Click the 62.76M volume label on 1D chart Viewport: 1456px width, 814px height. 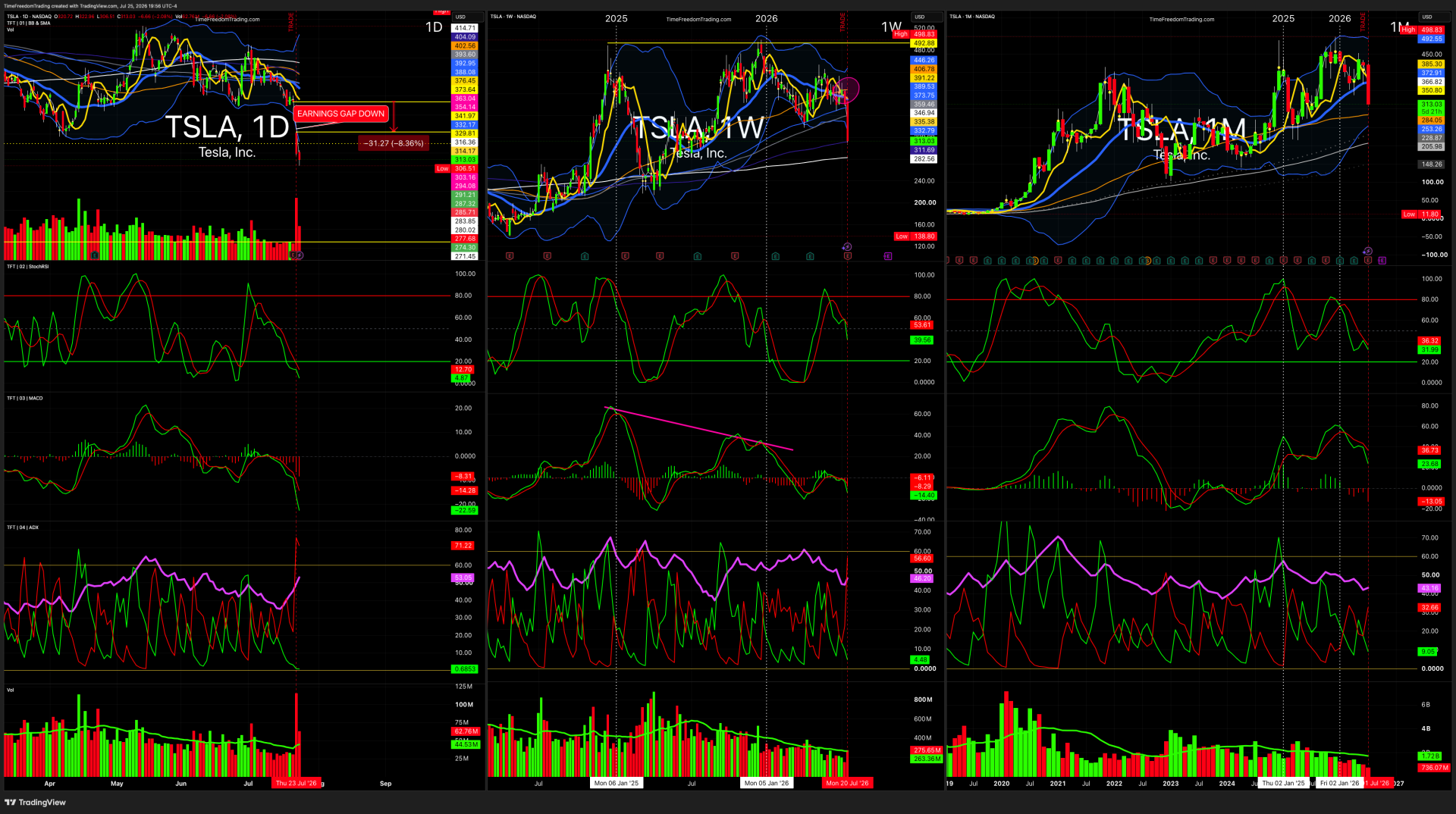(x=466, y=732)
